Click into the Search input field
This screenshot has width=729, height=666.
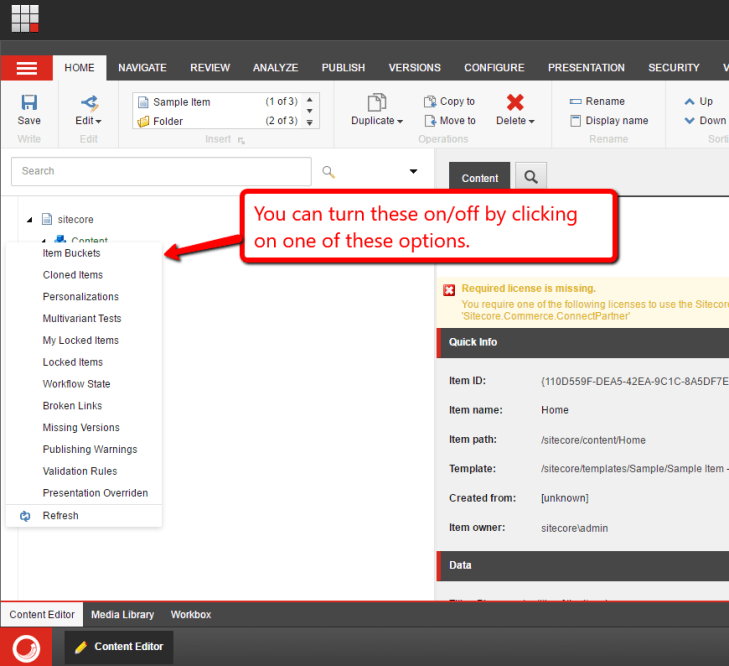[x=161, y=172]
